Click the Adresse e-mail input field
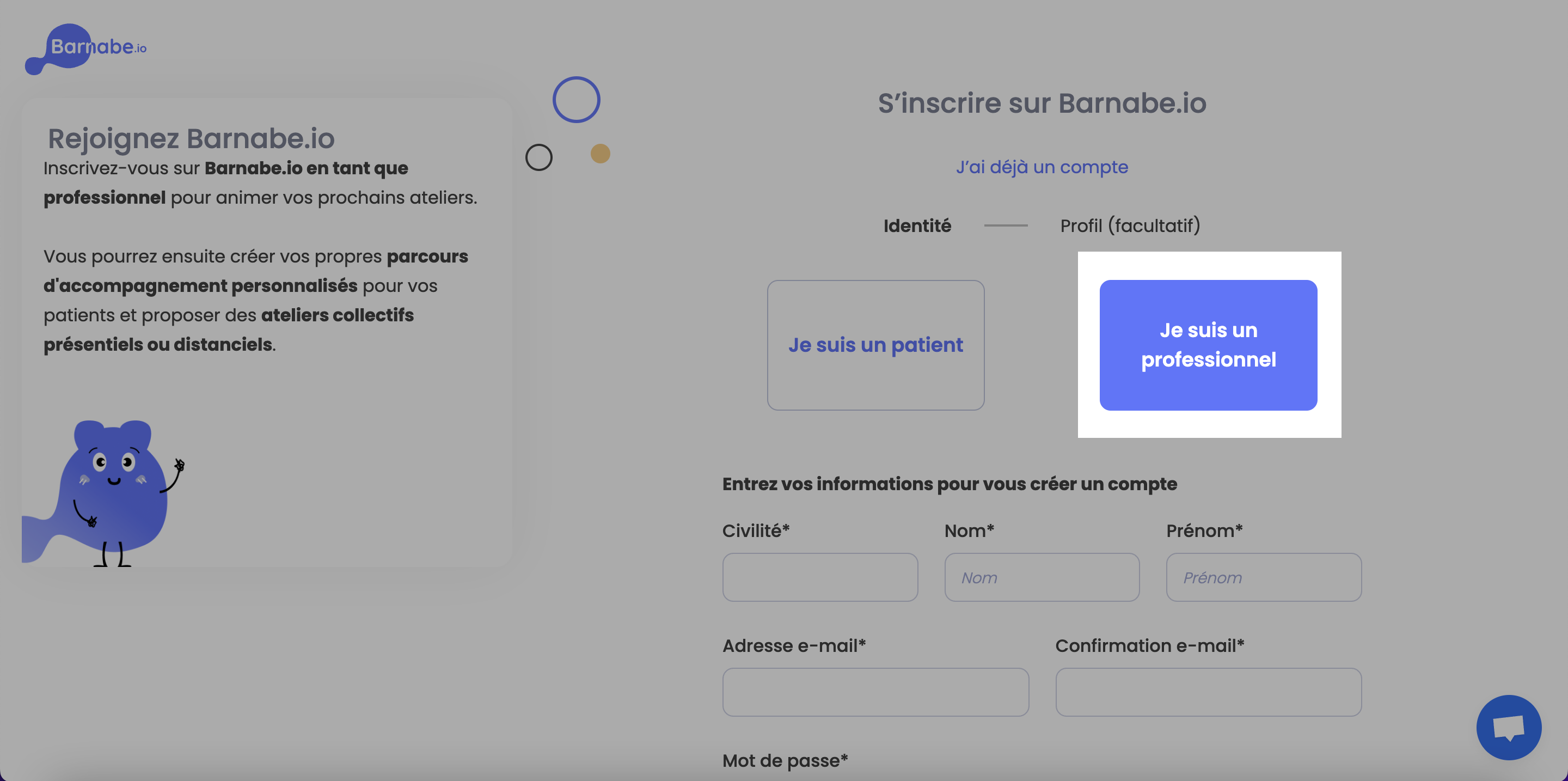The width and height of the screenshot is (1568, 781). point(875,692)
